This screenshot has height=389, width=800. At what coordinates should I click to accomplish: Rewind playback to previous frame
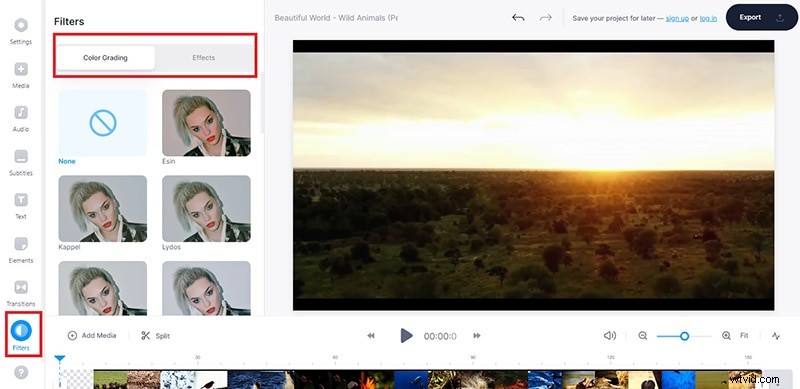click(x=371, y=335)
